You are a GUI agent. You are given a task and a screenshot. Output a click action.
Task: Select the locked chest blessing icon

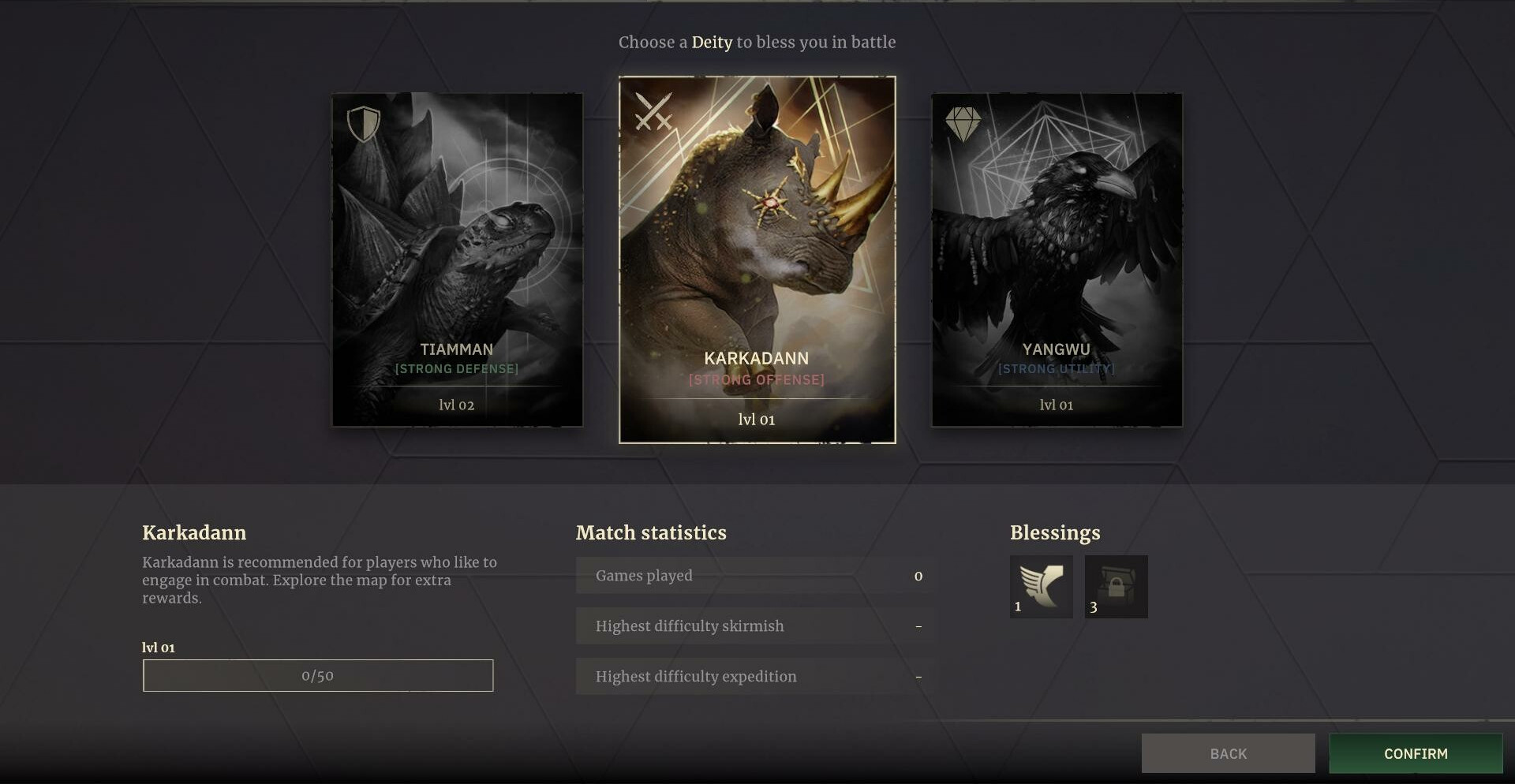click(x=1116, y=586)
